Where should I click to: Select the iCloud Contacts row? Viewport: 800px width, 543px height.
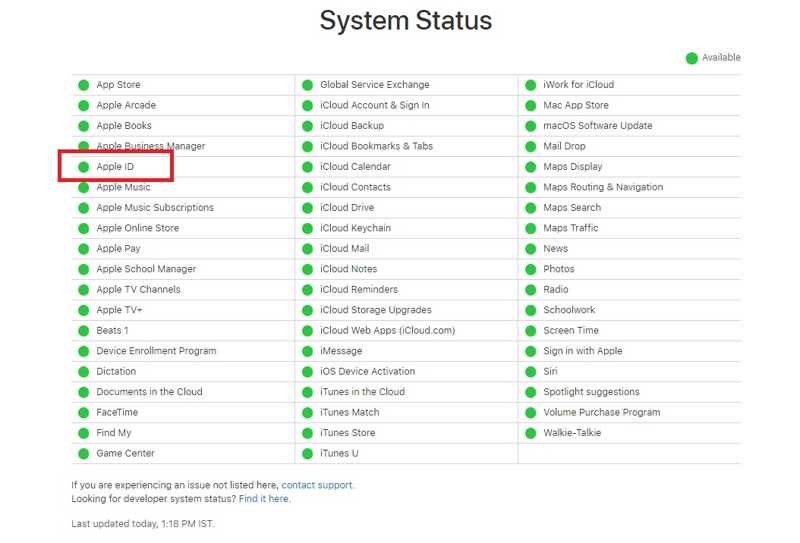[407, 187]
